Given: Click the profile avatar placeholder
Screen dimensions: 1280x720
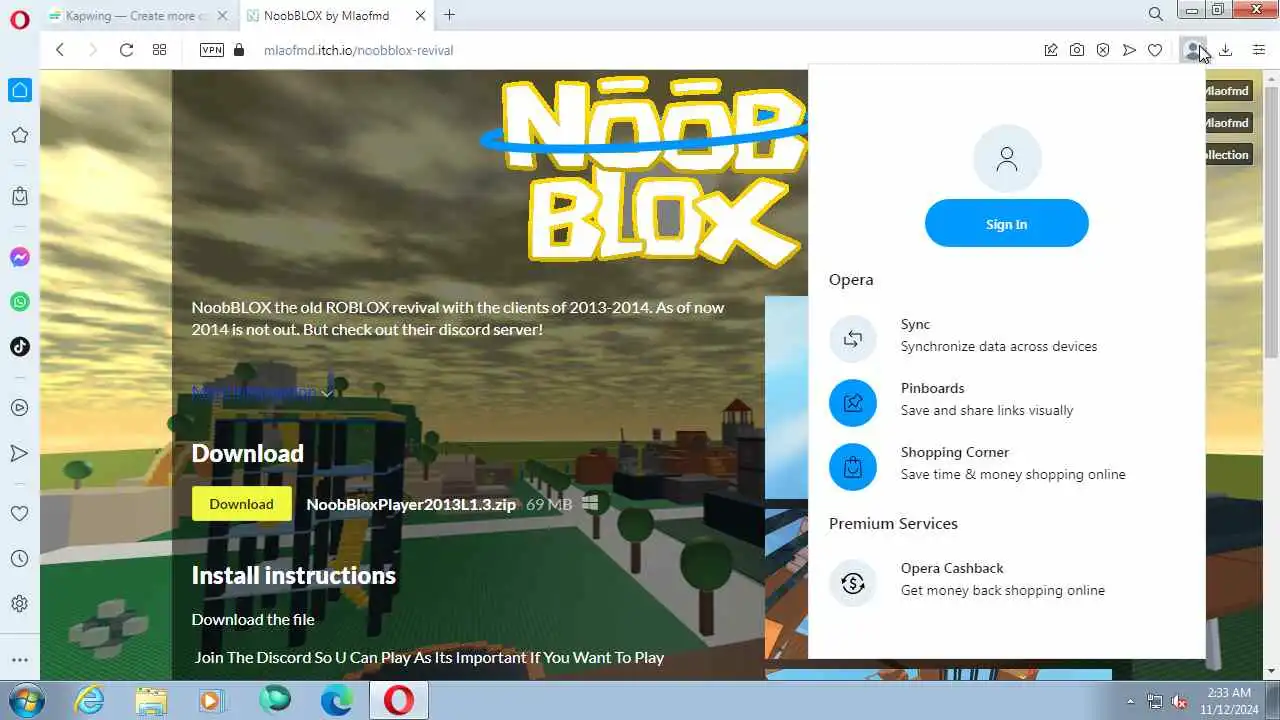Looking at the screenshot, I should [1007, 159].
